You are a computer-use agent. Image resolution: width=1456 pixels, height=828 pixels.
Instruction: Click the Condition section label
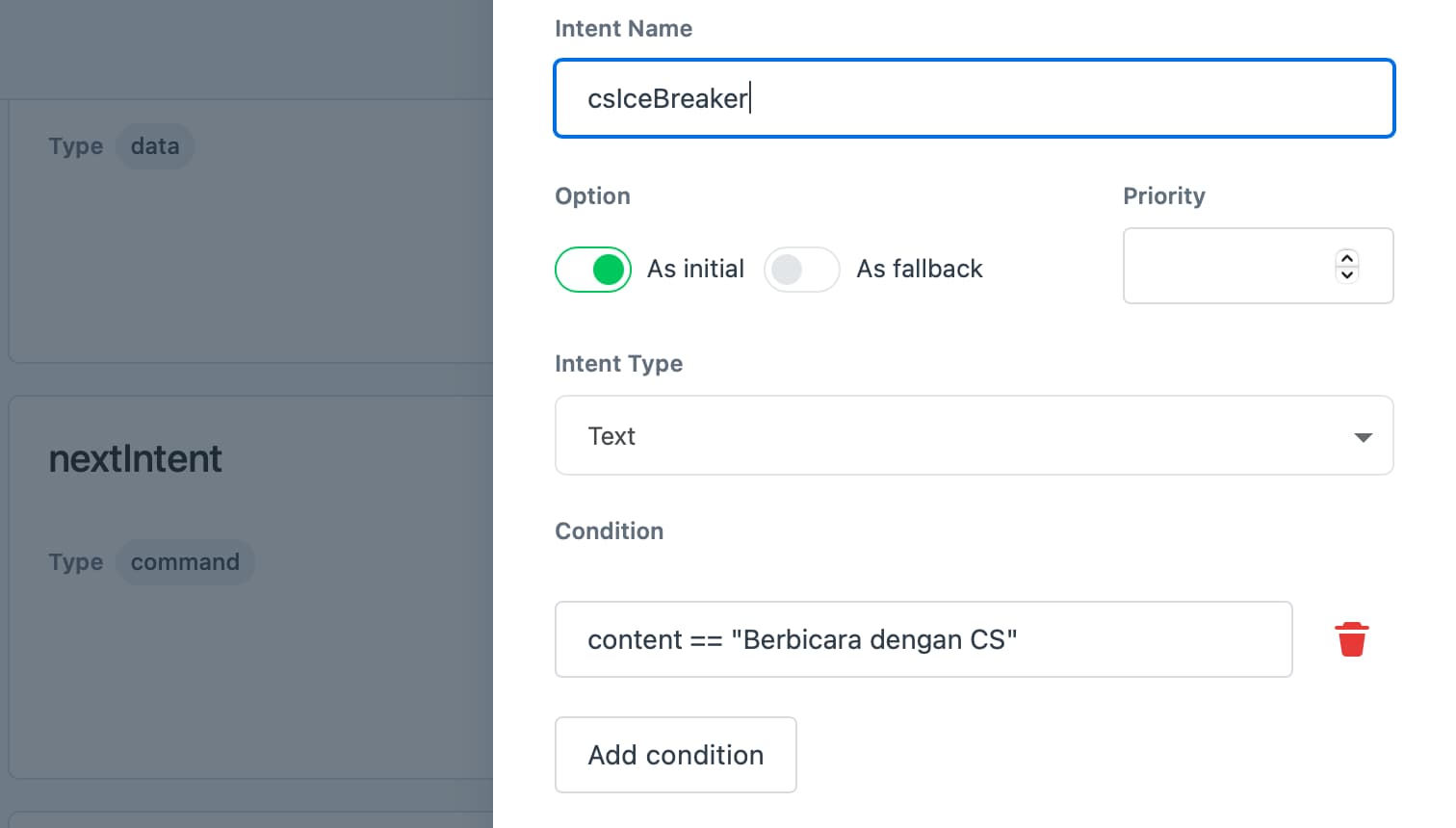pos(609,531)
